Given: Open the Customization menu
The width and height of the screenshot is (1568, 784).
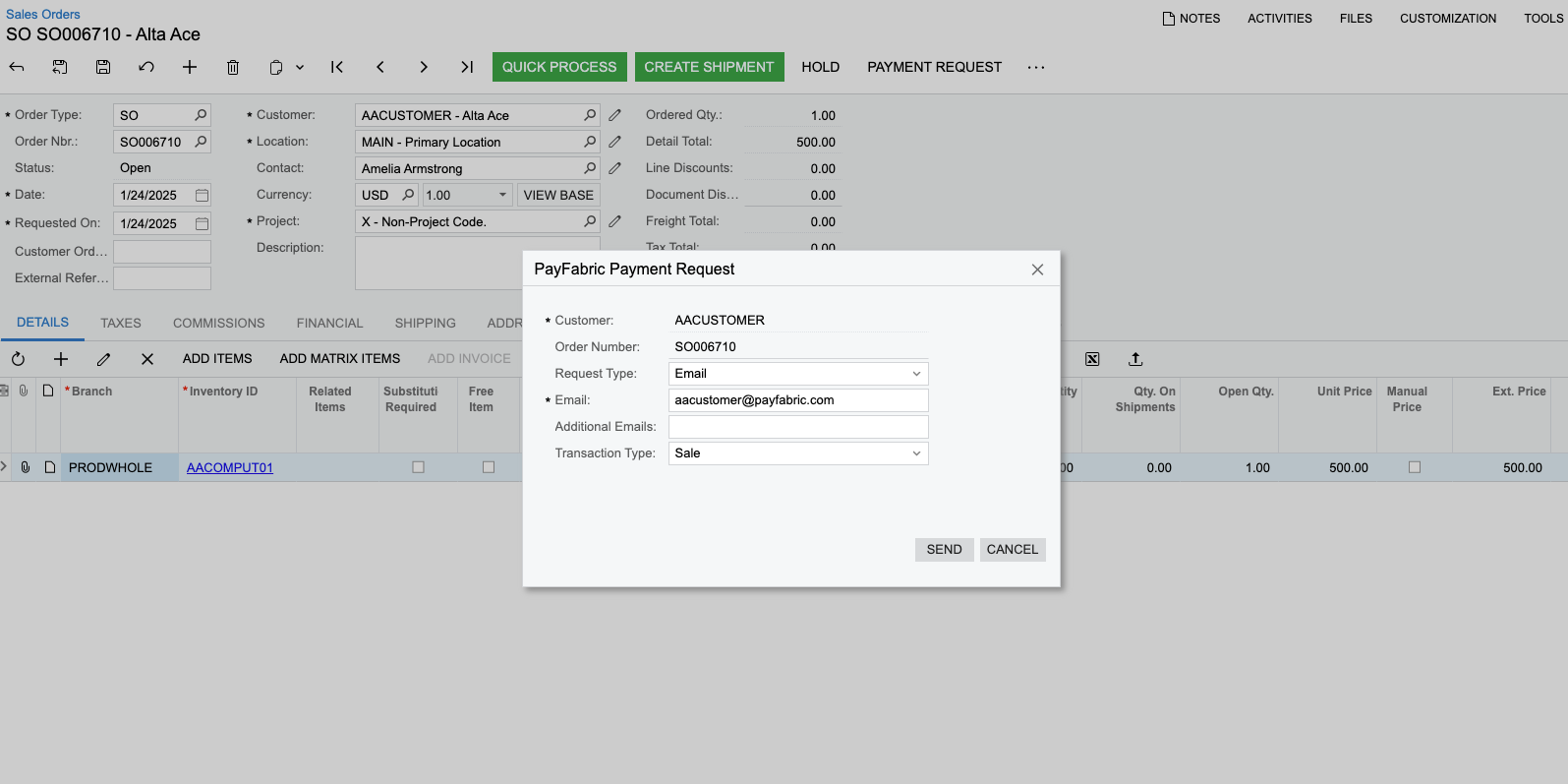Looking at the screenshot, I should point(1448,18).
